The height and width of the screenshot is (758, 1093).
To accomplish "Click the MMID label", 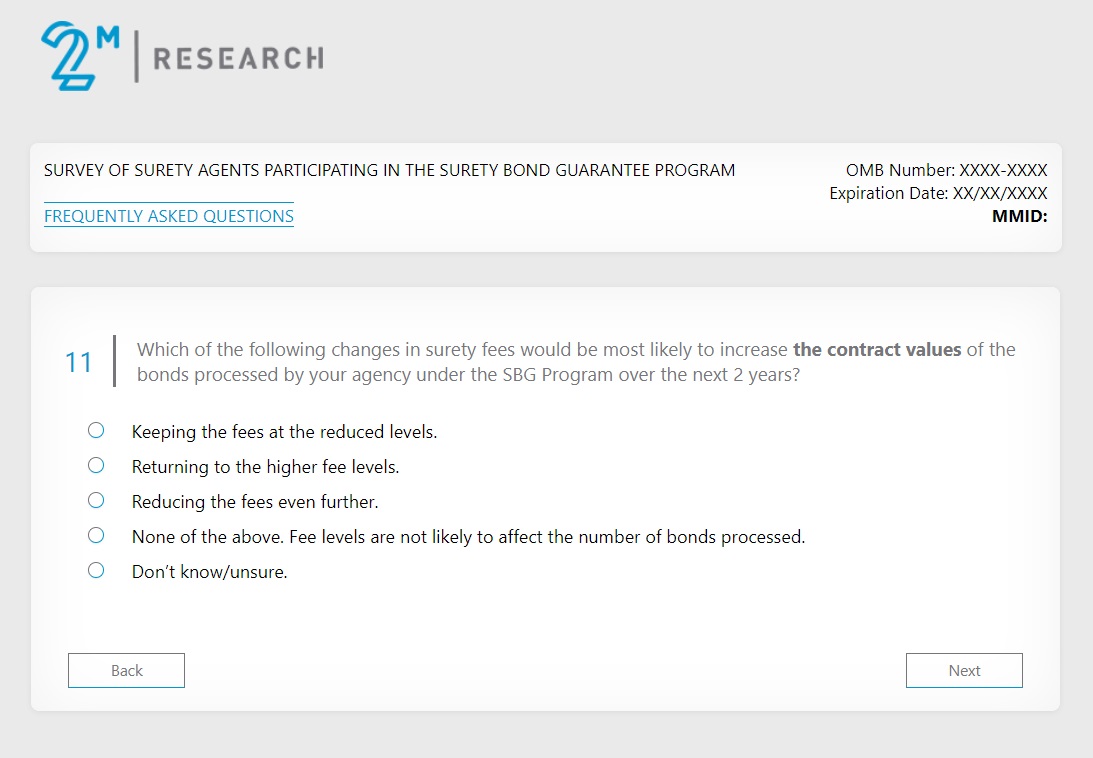I will pos(1018,215).
